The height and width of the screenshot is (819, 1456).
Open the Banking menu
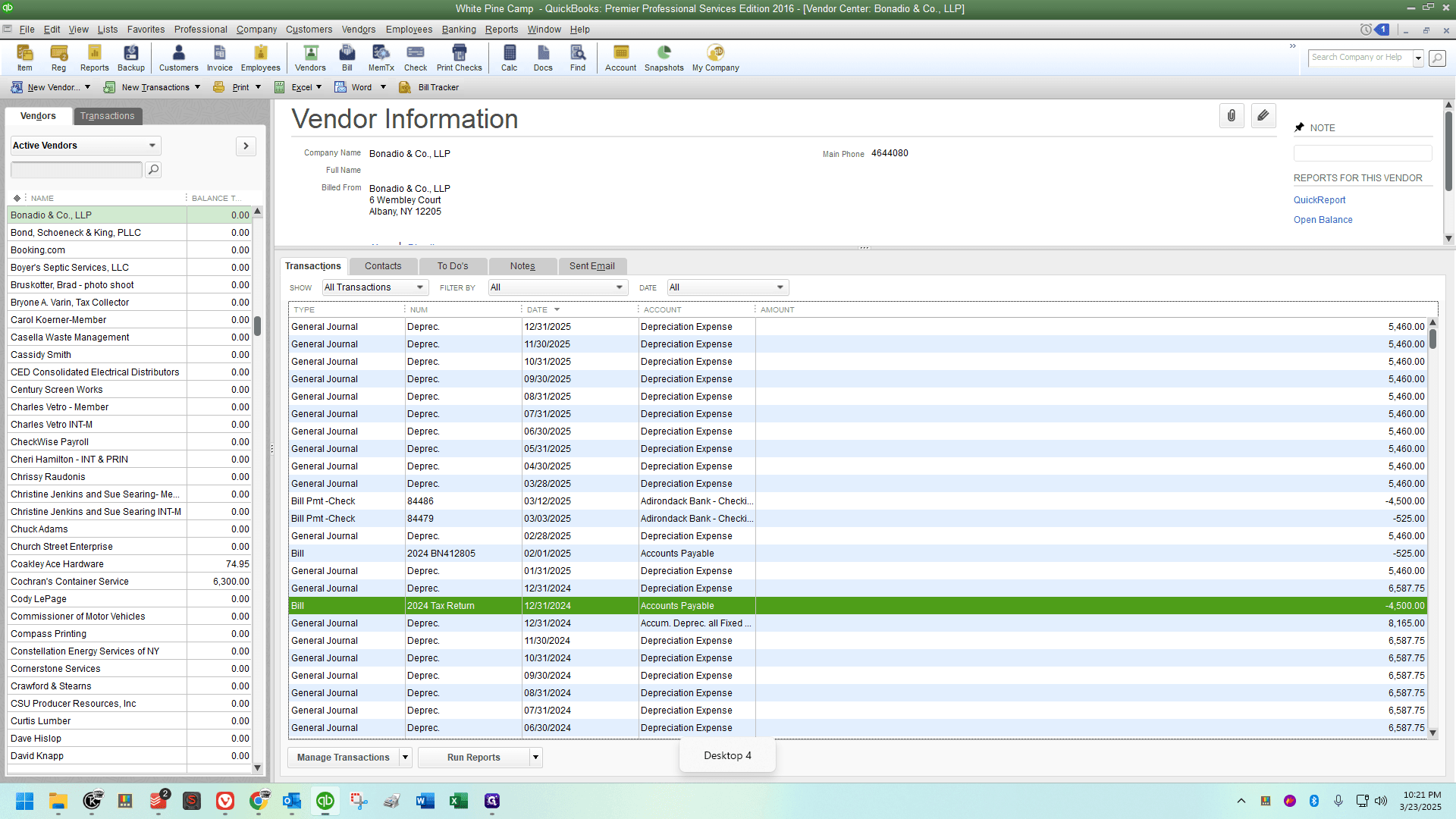(459, 30)
